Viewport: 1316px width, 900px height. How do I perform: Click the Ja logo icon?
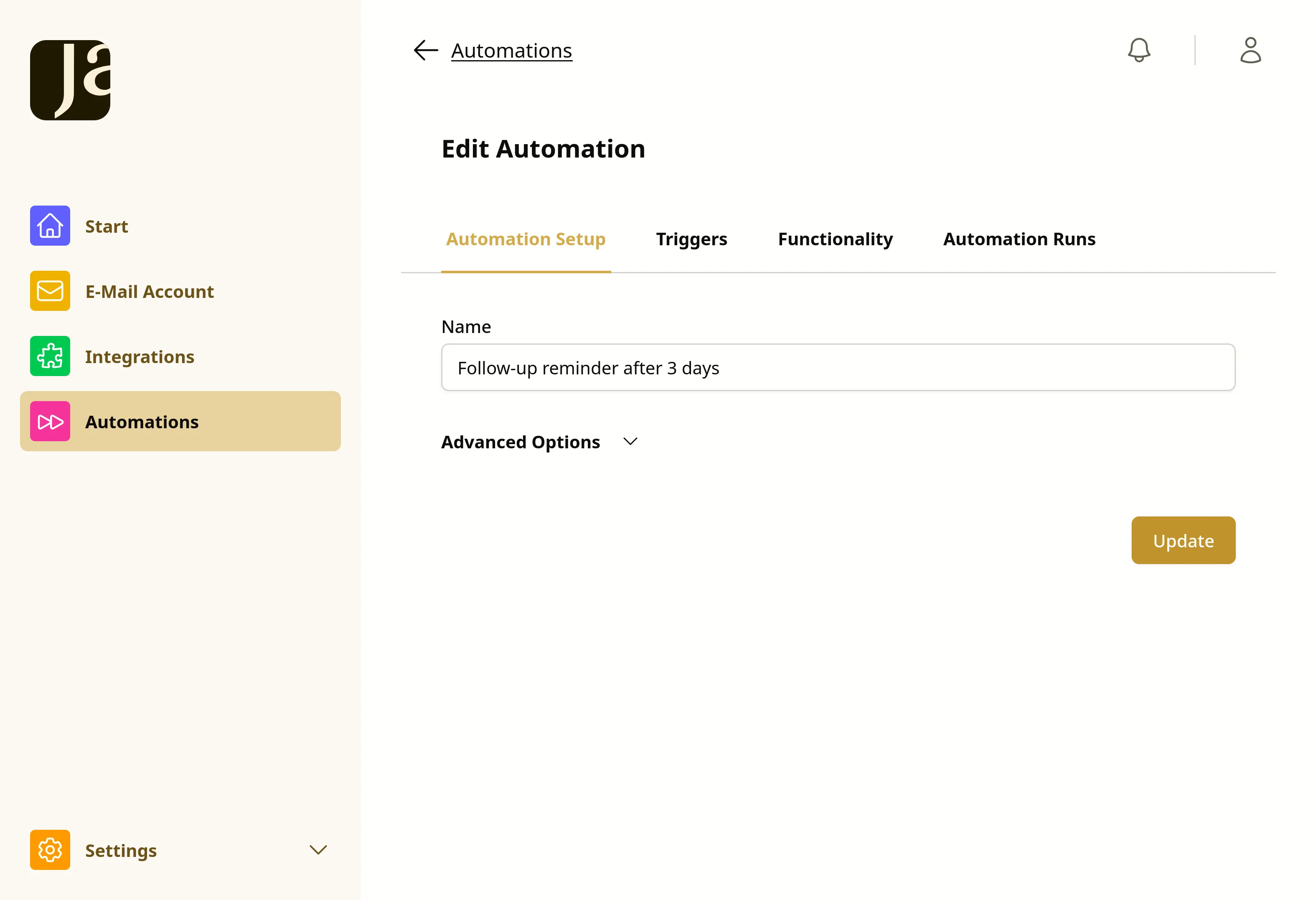[70, 80]
